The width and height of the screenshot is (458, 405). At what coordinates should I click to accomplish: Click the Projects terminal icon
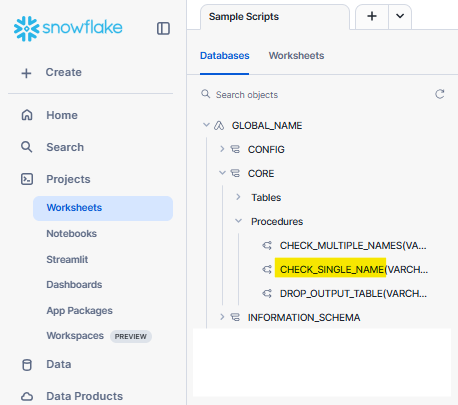click(27, 179)
